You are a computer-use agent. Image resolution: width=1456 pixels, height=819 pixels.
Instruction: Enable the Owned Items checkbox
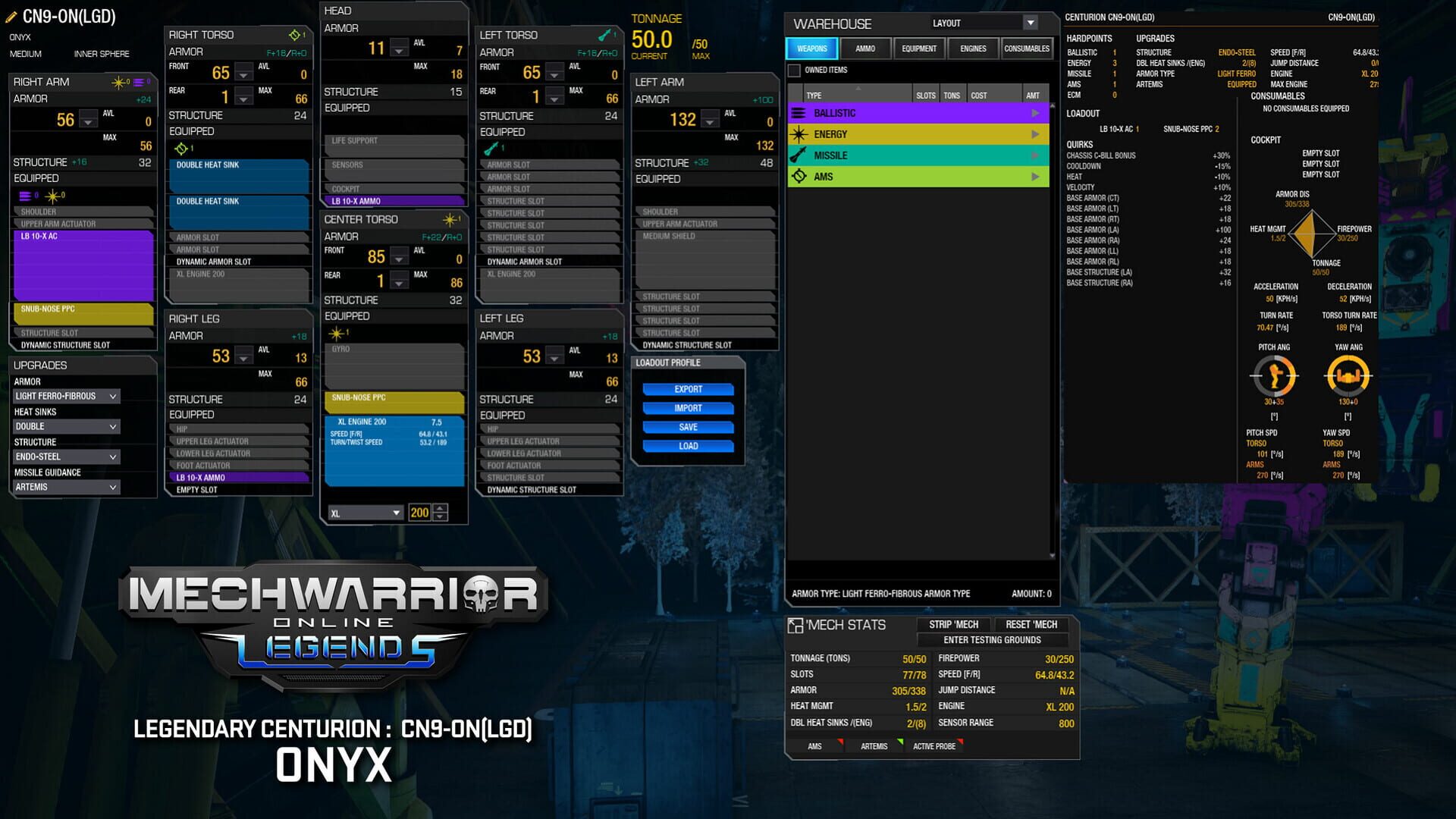[794, 69]
